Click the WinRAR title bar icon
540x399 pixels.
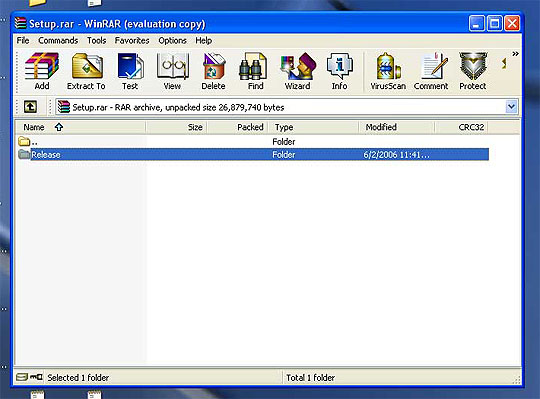(x=21, y=23)
